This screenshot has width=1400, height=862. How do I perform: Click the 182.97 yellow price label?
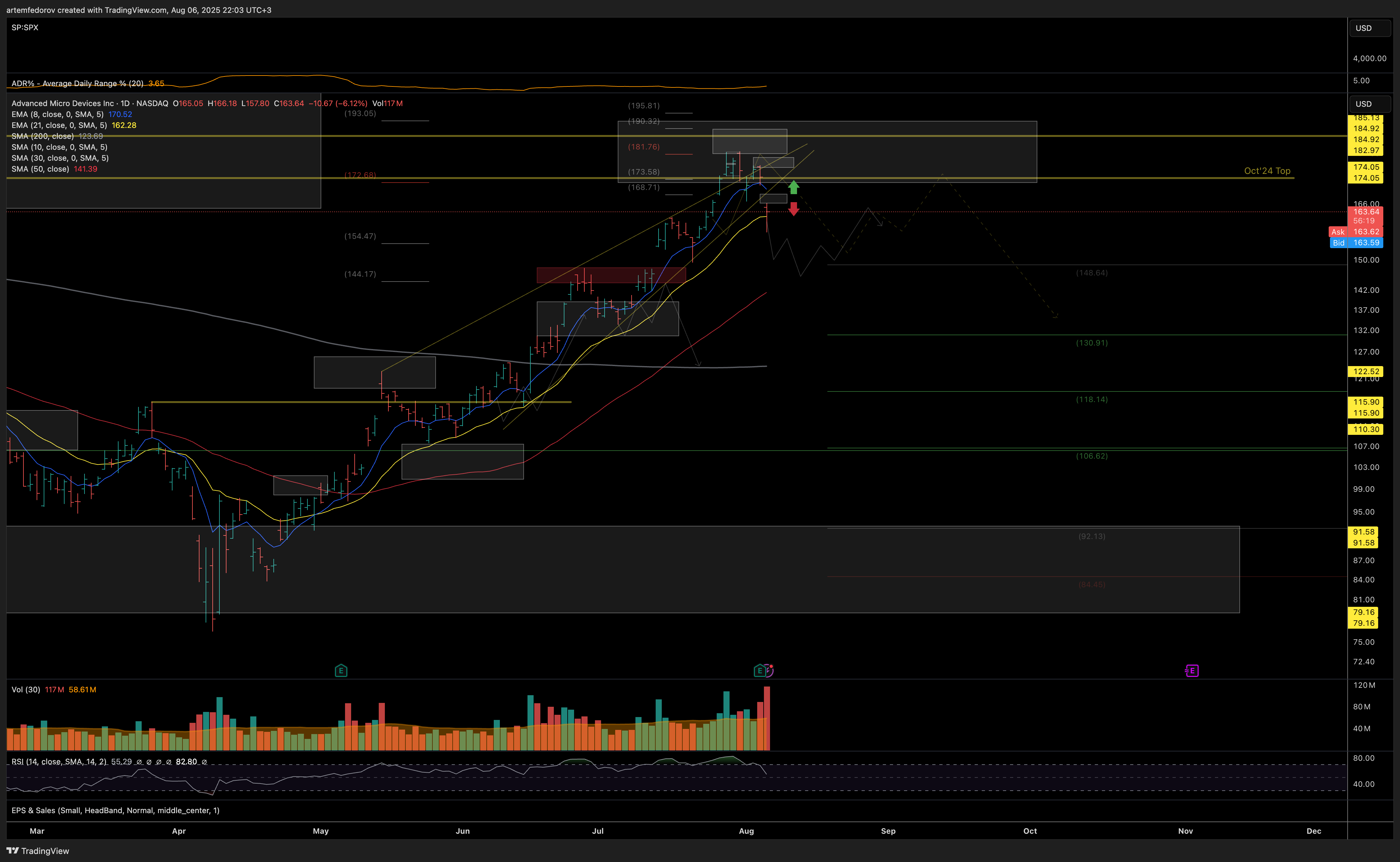pos(1366,150)
